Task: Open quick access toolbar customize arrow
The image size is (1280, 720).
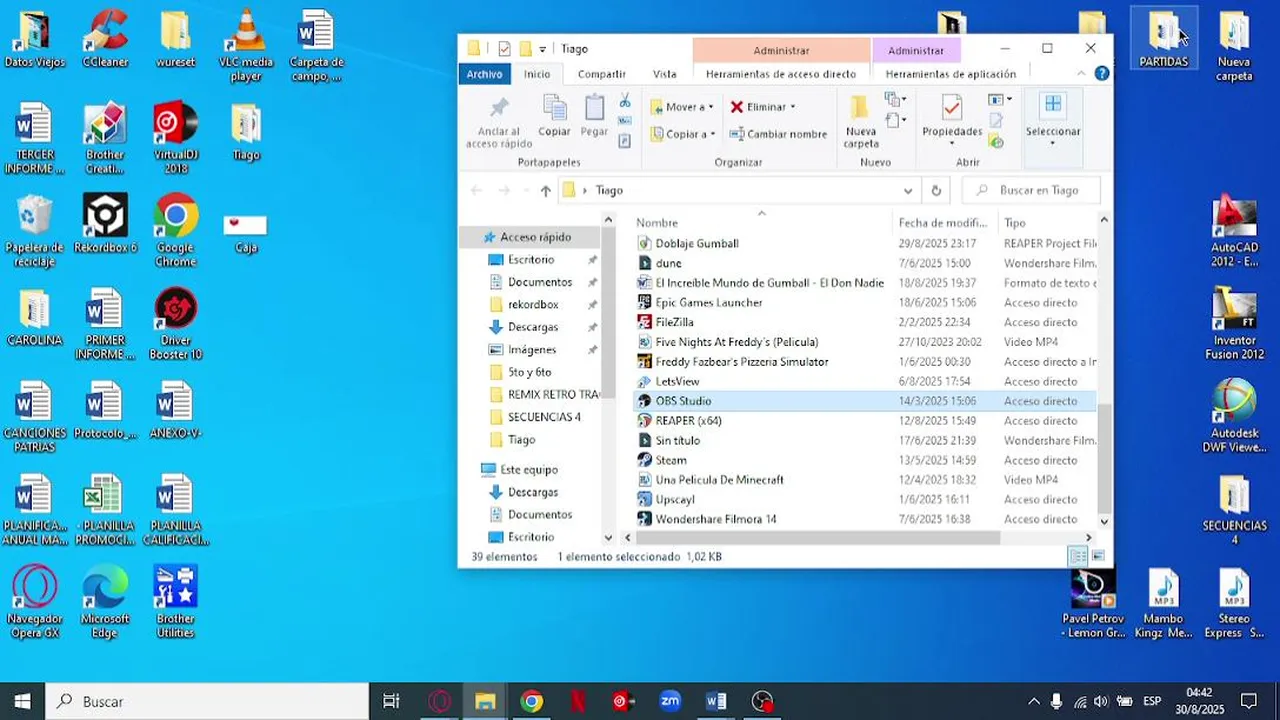Action: [543, 48]
